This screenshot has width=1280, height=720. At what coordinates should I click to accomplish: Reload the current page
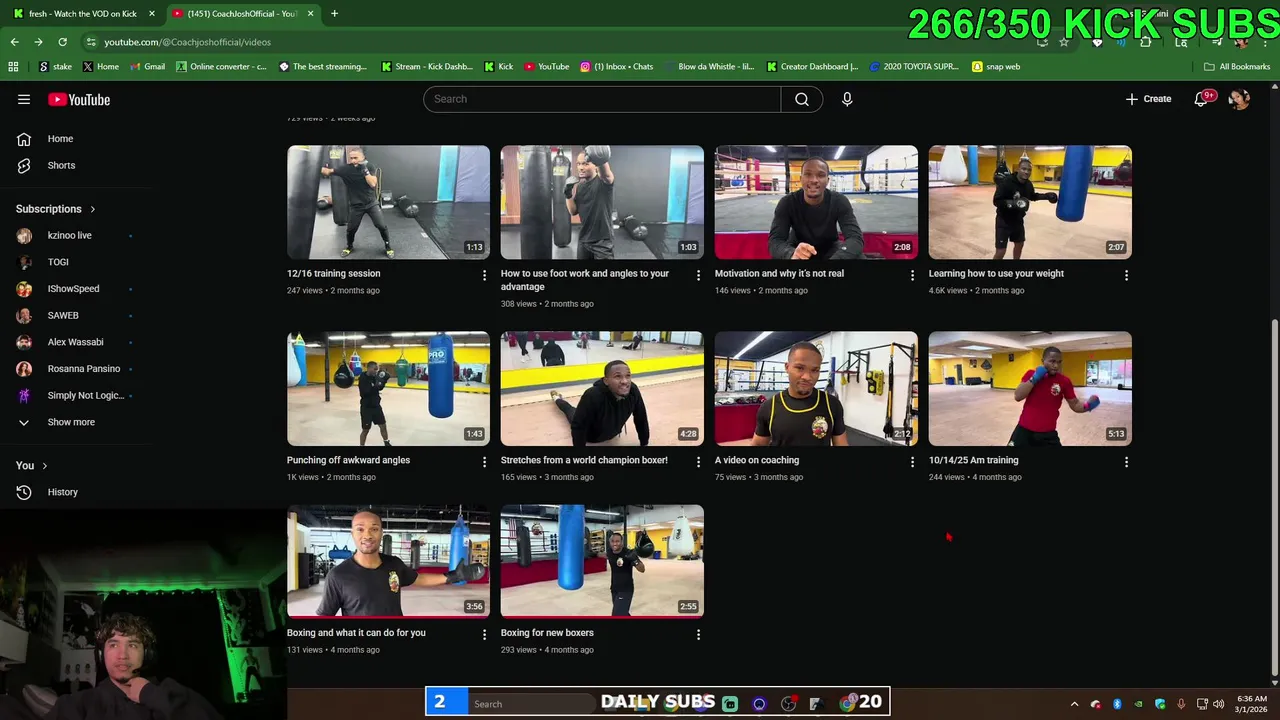[62, 42]
